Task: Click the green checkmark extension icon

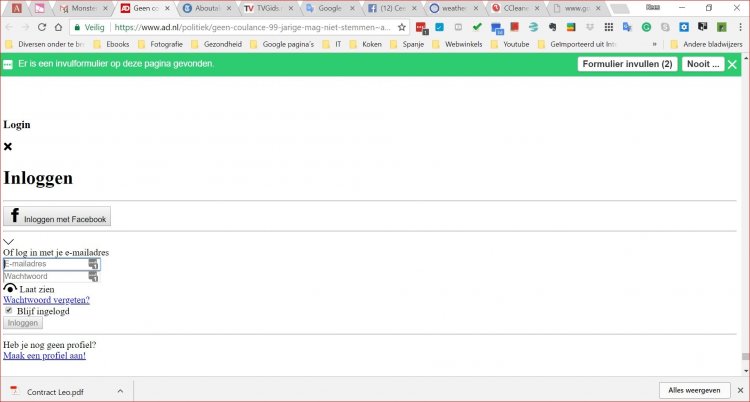Action: 477,27
